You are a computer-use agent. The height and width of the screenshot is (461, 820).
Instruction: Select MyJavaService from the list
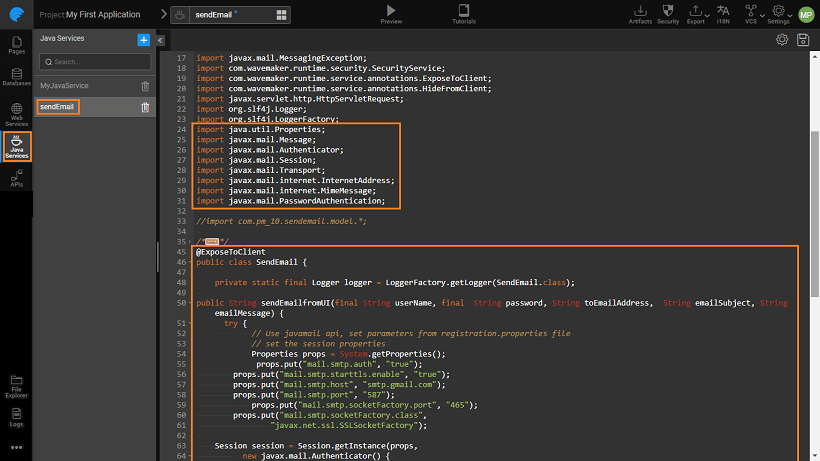pyautogui.click(x=64, y=86)
